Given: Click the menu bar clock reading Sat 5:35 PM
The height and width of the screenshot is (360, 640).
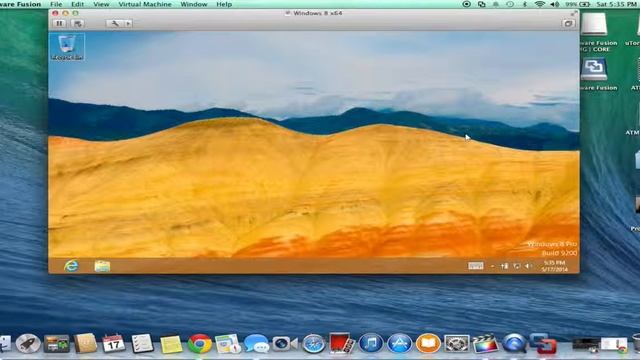Looking at the screenshot, I should tap(616, 4).
